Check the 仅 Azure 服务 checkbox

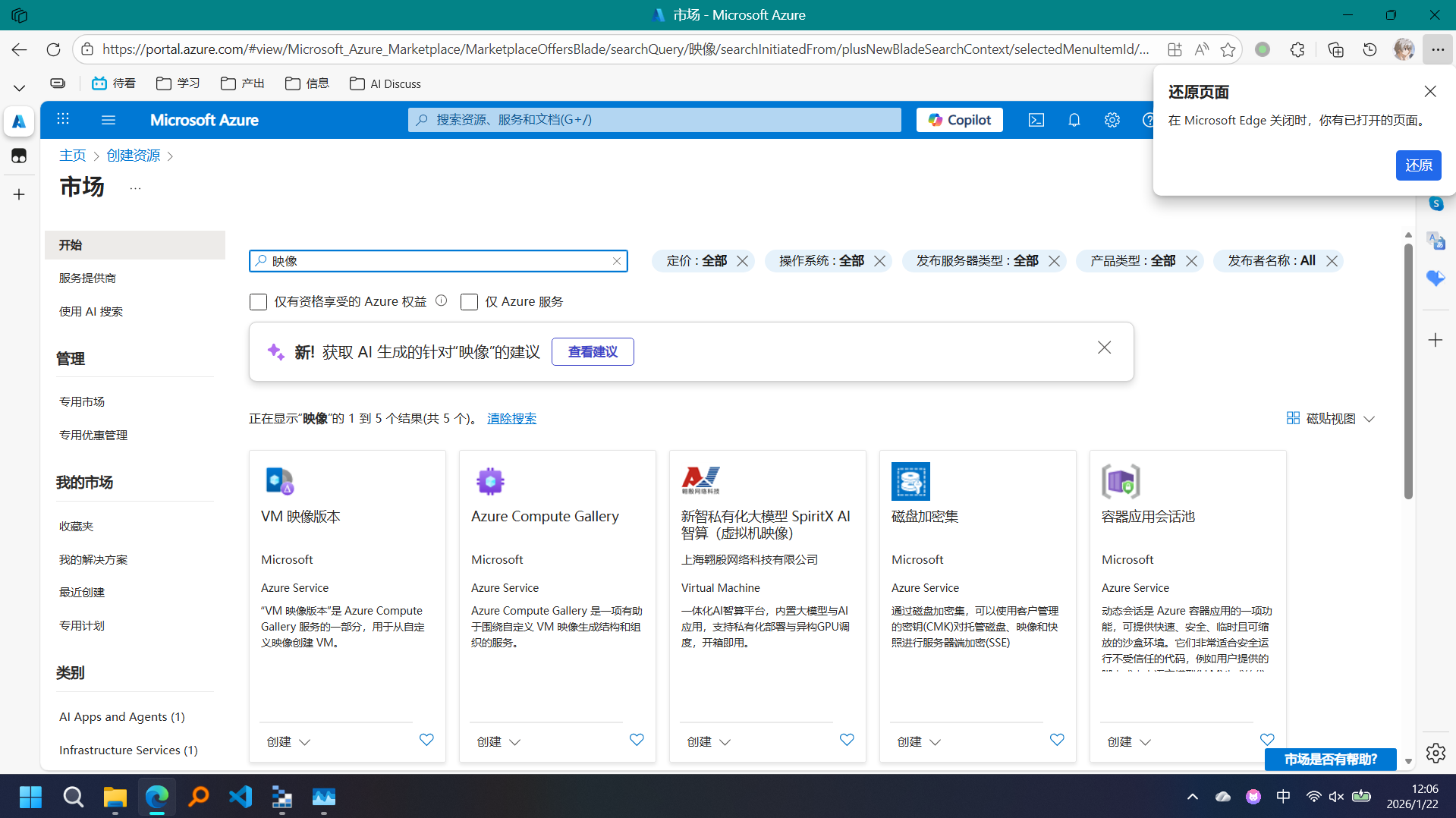coord(469,302)
